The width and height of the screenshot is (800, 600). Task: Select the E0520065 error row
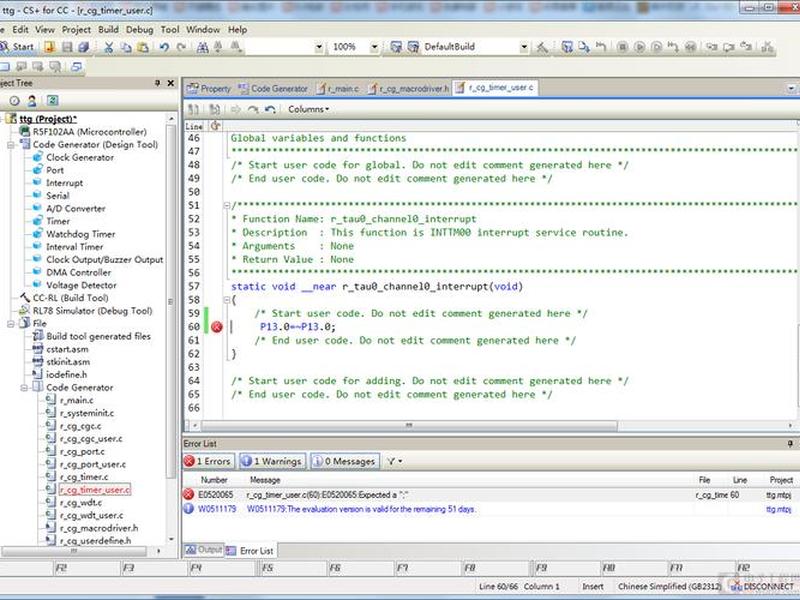click(x=490, y=495)
